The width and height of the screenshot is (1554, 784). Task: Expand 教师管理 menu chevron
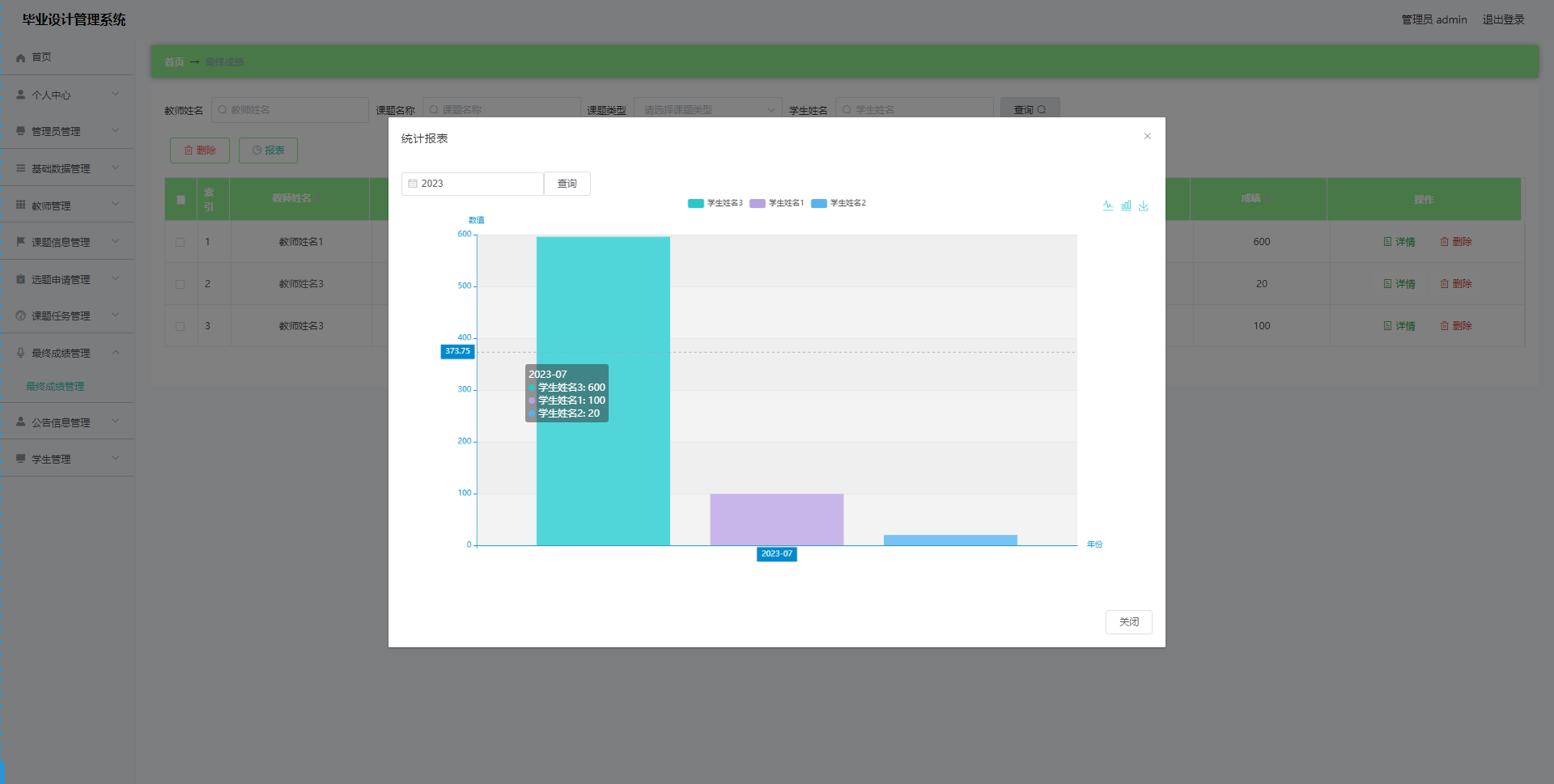[x=115, y=205]
